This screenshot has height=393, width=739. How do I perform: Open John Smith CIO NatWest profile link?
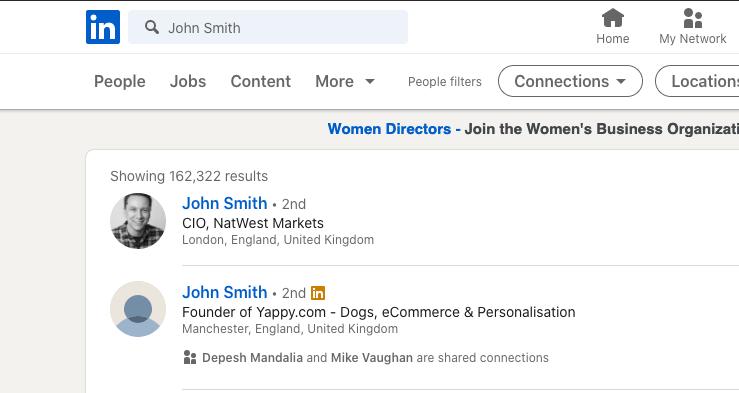pyautogui.click(x=225, y=203)
